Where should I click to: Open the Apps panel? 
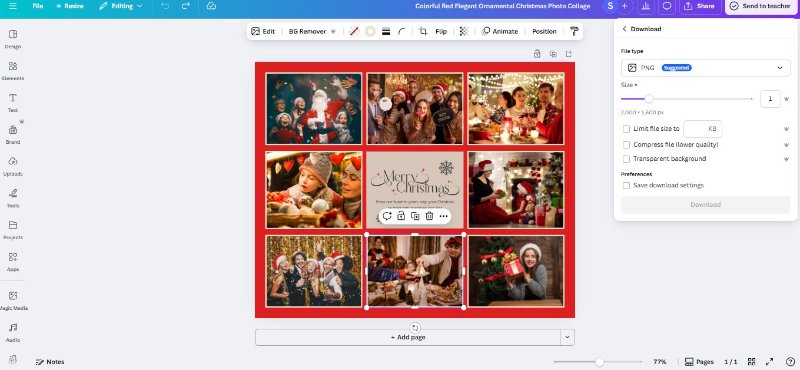coord(13,261)
